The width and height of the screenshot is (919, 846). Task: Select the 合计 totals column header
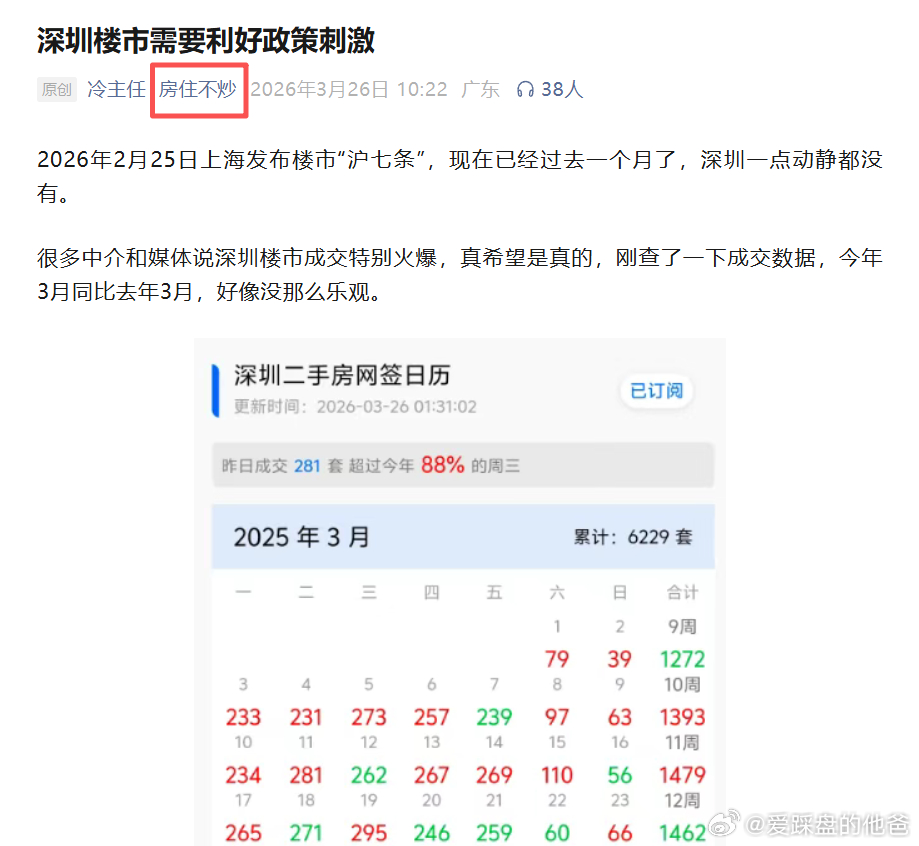(x=681, y=592)
